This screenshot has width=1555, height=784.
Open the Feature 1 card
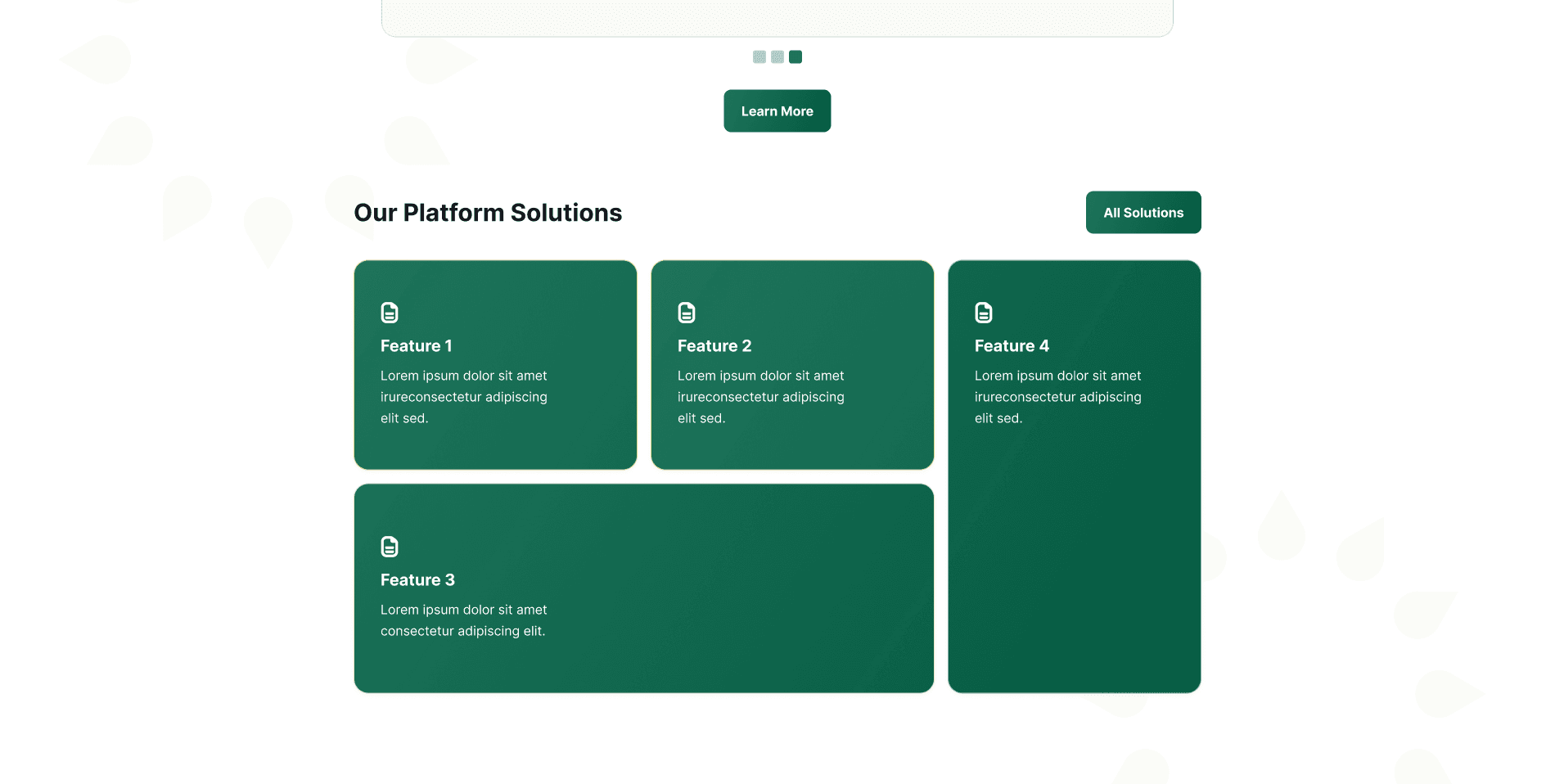(494, 364)
